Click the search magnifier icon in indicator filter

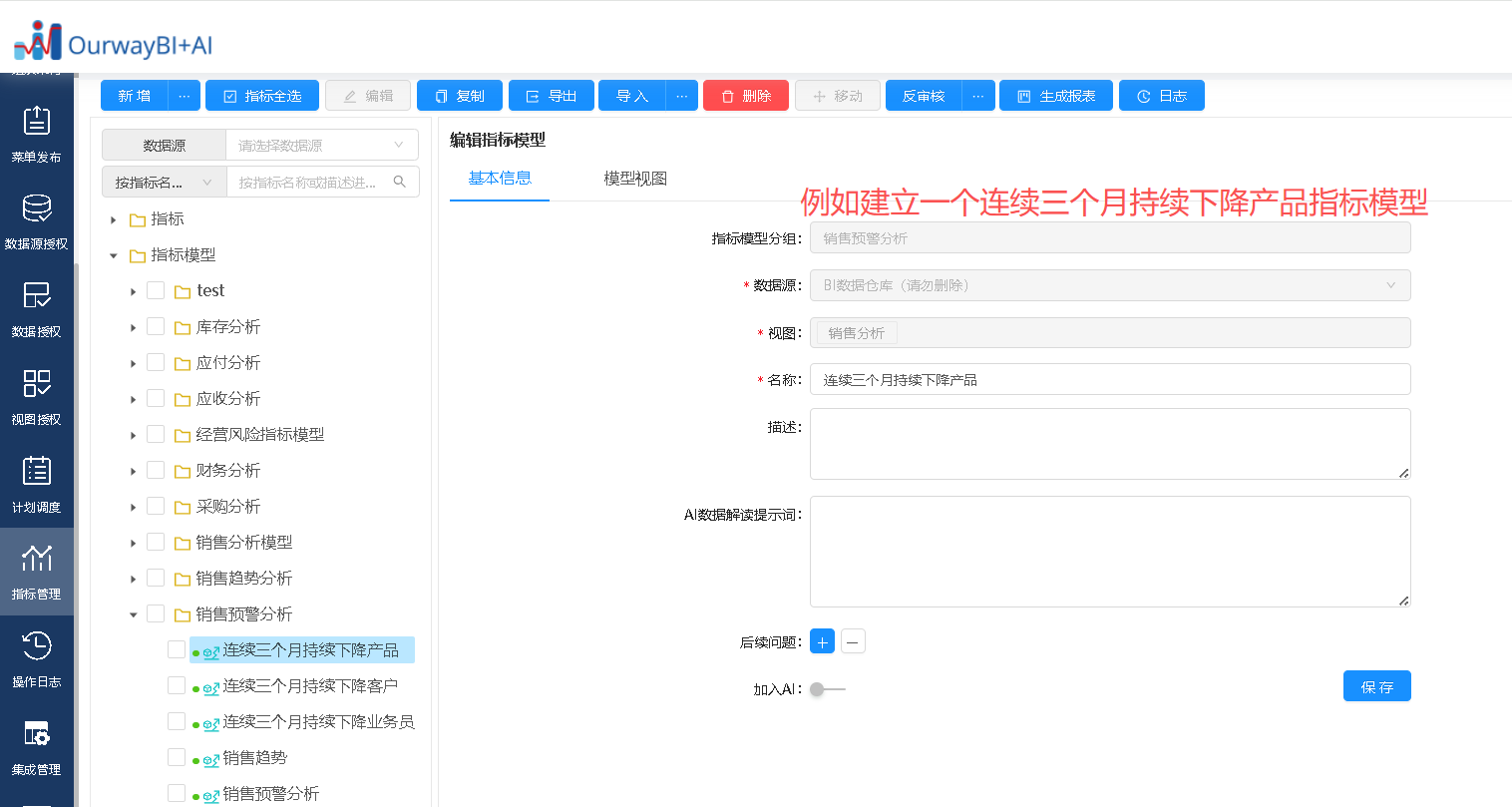click(400, 183)
